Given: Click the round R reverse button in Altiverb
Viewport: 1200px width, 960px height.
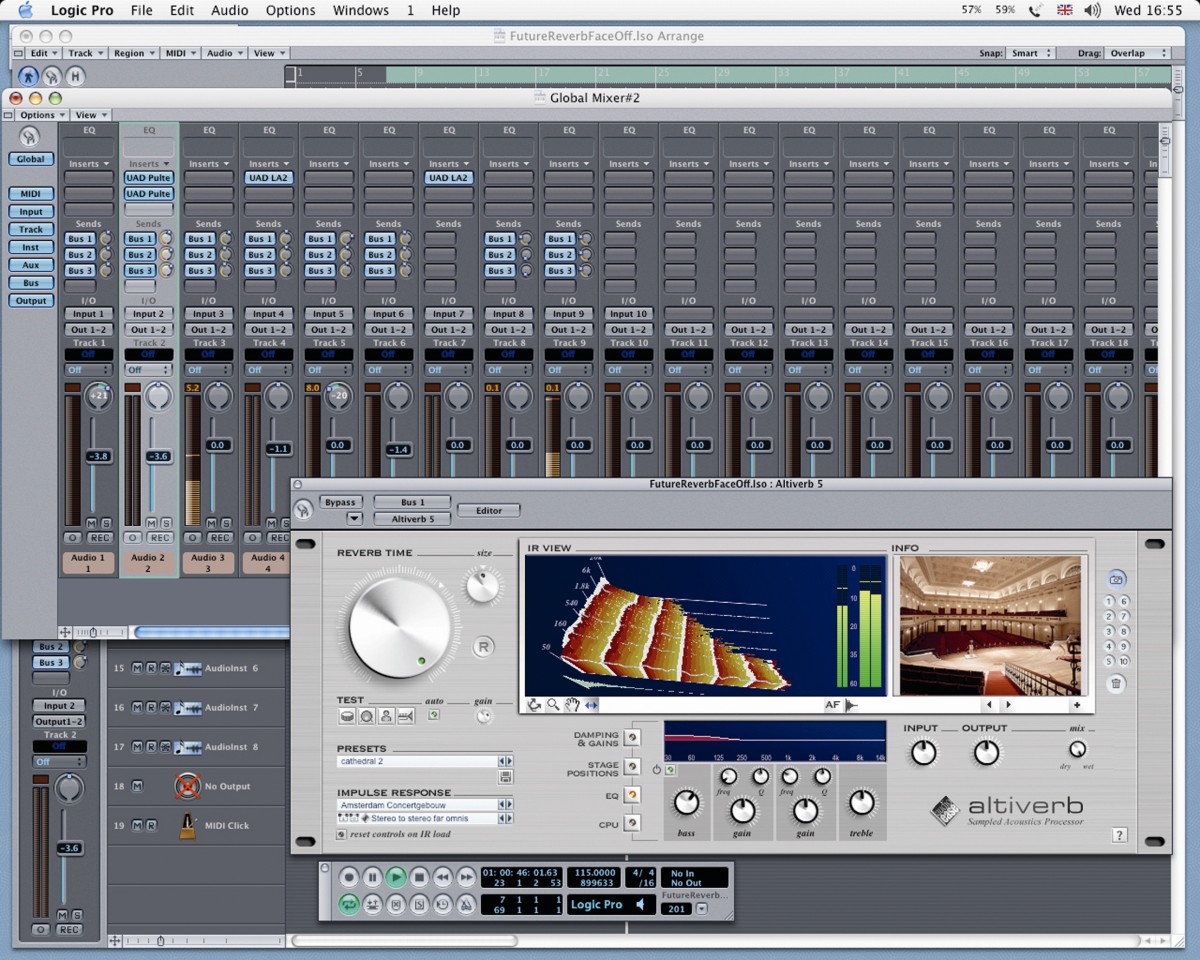Looking at the screenshot, I should (483, 647).
